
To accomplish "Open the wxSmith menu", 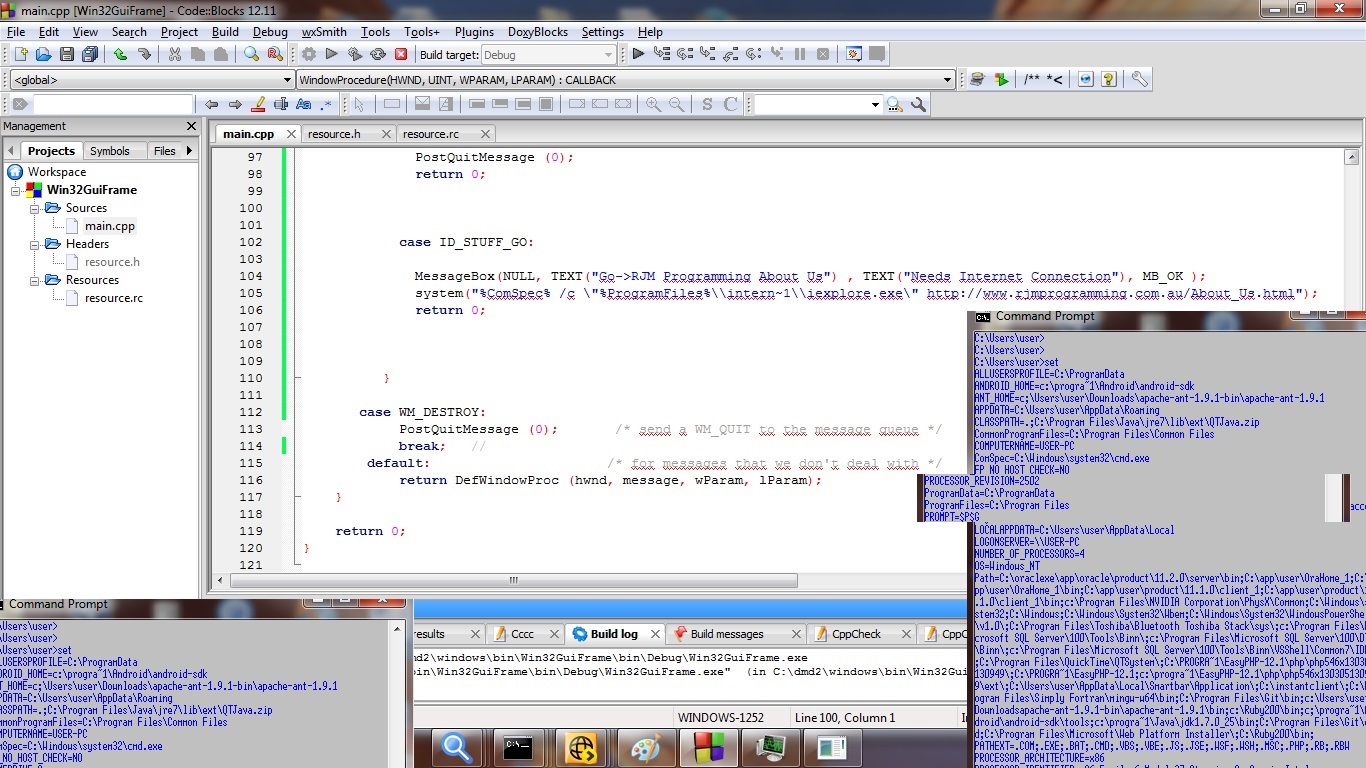I will pos(324,31).
